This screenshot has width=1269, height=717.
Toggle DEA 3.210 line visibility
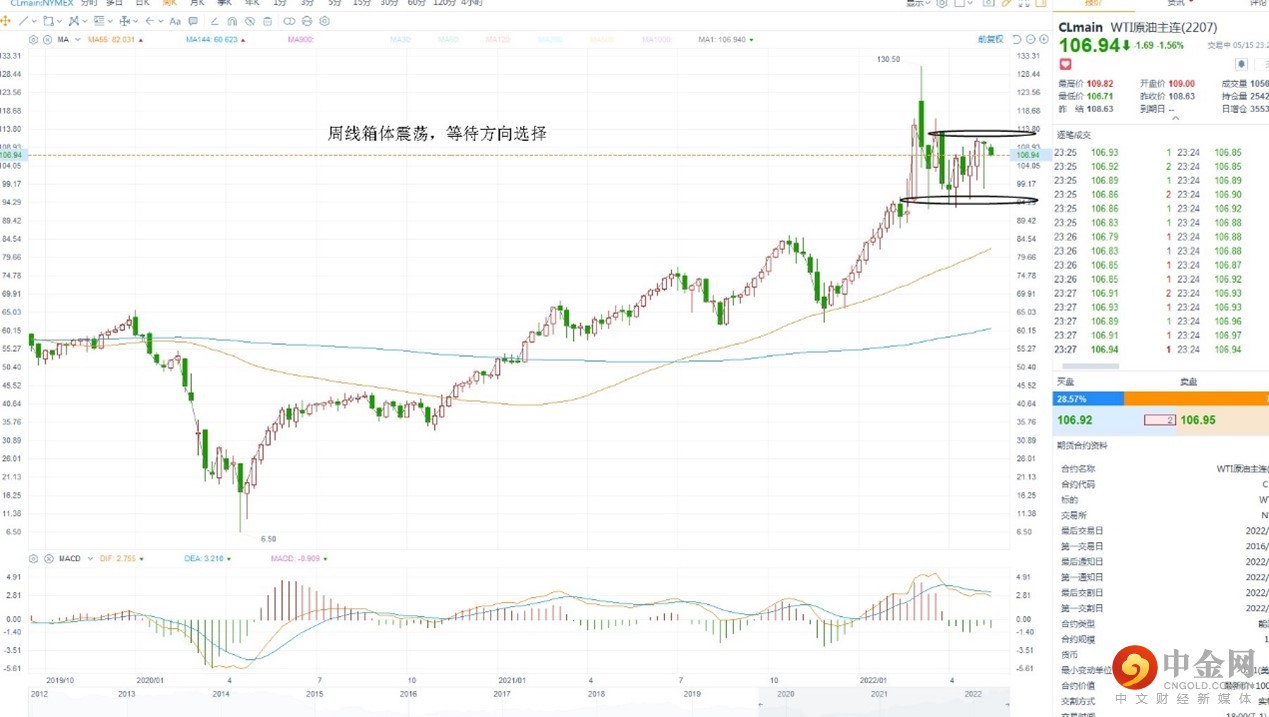206,558
